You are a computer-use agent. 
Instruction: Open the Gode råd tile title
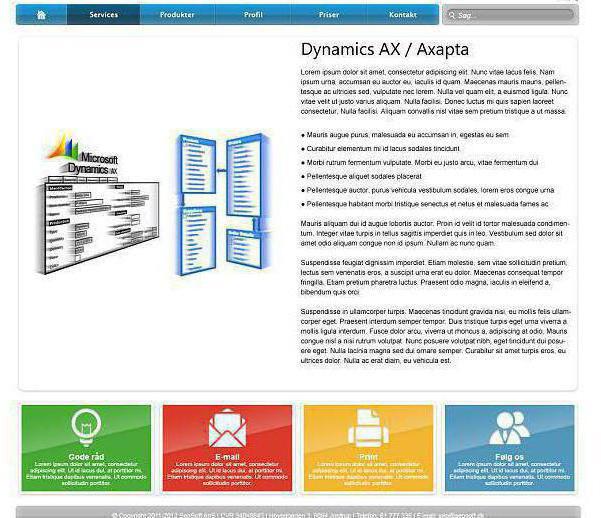click(86, 457)
